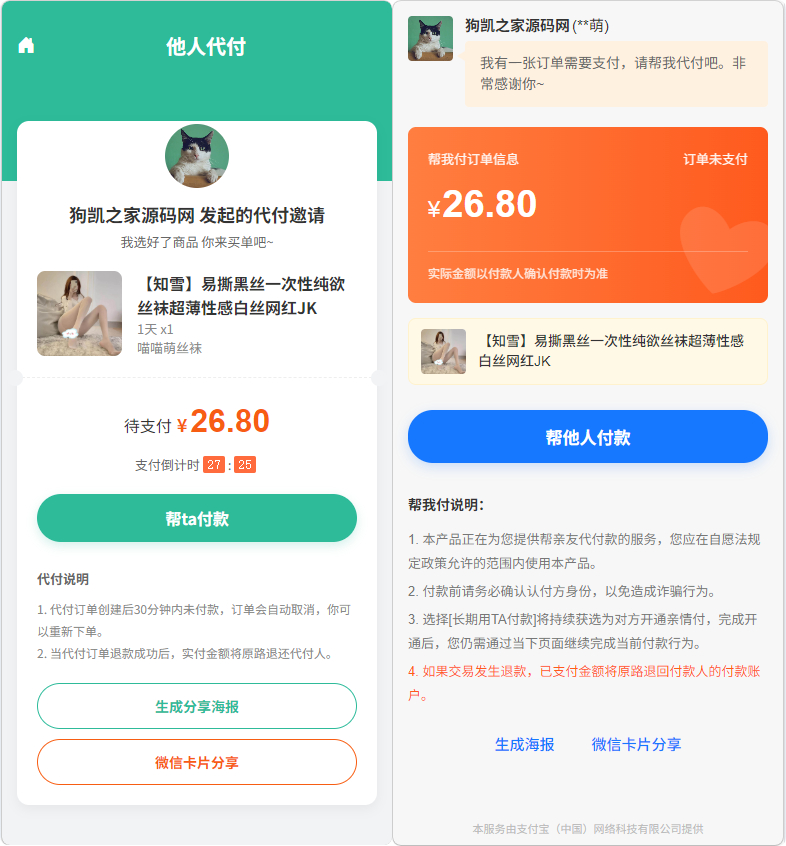Click the blue 帮他人付款 button

(587, 437)
